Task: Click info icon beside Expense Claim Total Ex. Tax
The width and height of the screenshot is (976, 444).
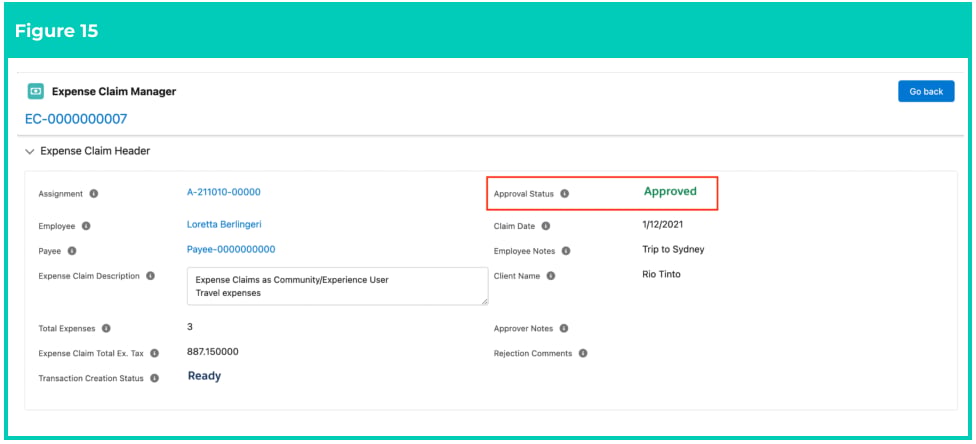Action: tap(154, 353)
